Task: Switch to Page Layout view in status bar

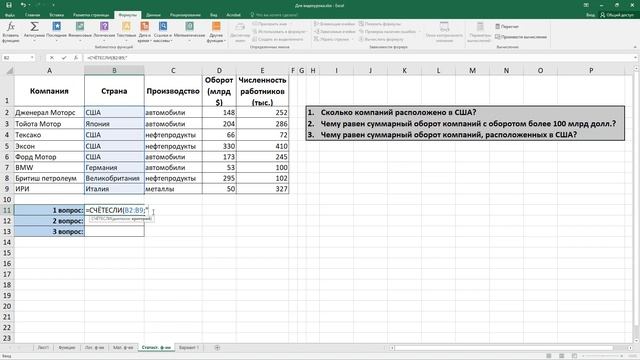Action: click(x=562, y=356)
